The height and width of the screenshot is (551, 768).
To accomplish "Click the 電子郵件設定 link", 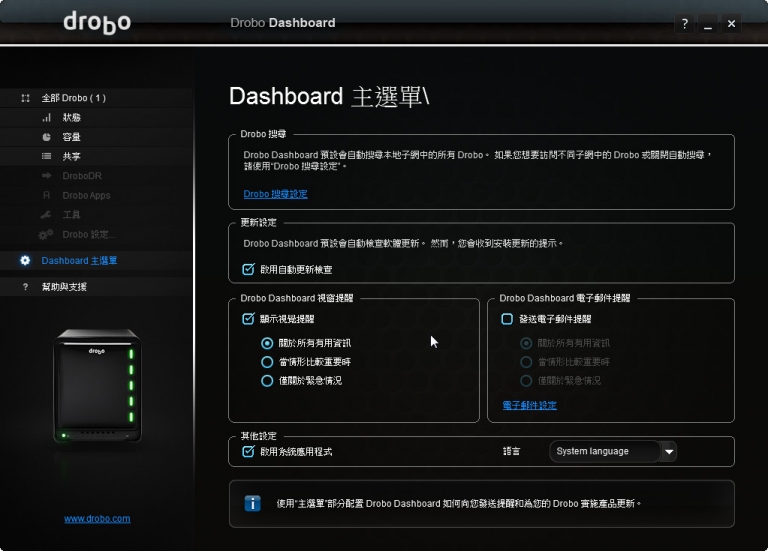I will coord(529,406).
